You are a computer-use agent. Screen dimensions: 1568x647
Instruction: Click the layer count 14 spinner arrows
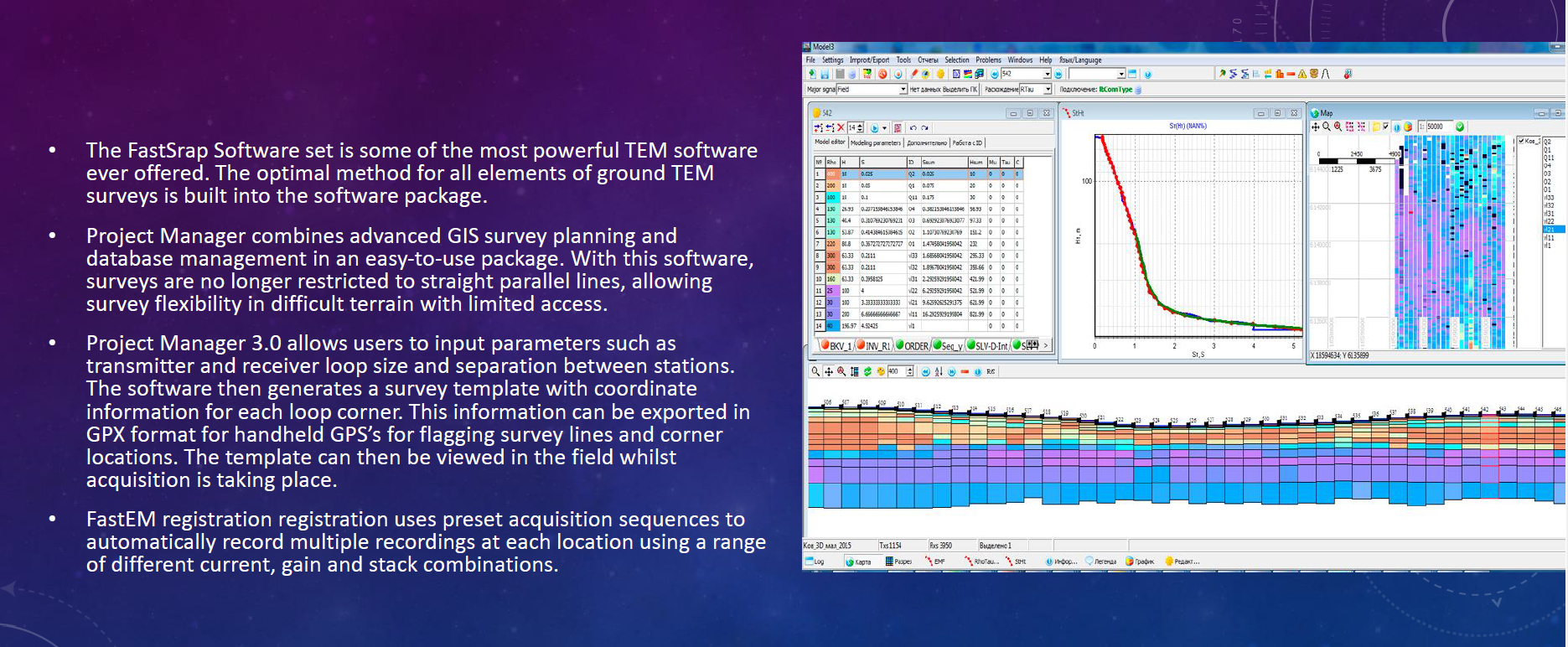click(861, 128)
